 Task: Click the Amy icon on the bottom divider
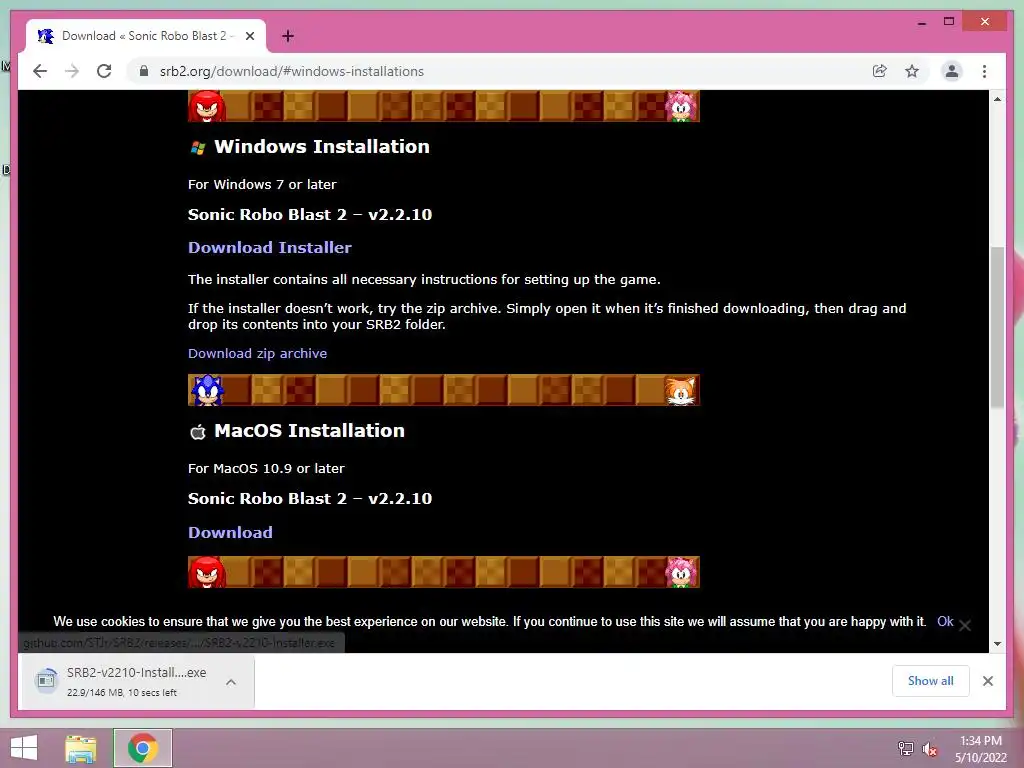[682, 572]
